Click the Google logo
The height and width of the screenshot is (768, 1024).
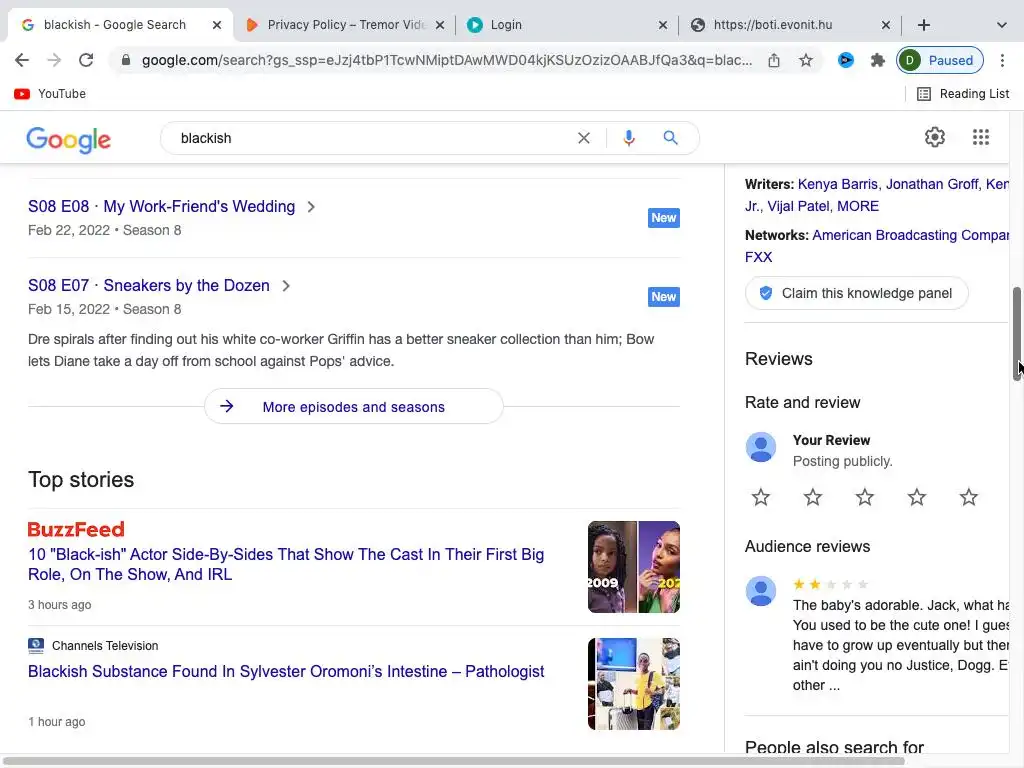69,139
